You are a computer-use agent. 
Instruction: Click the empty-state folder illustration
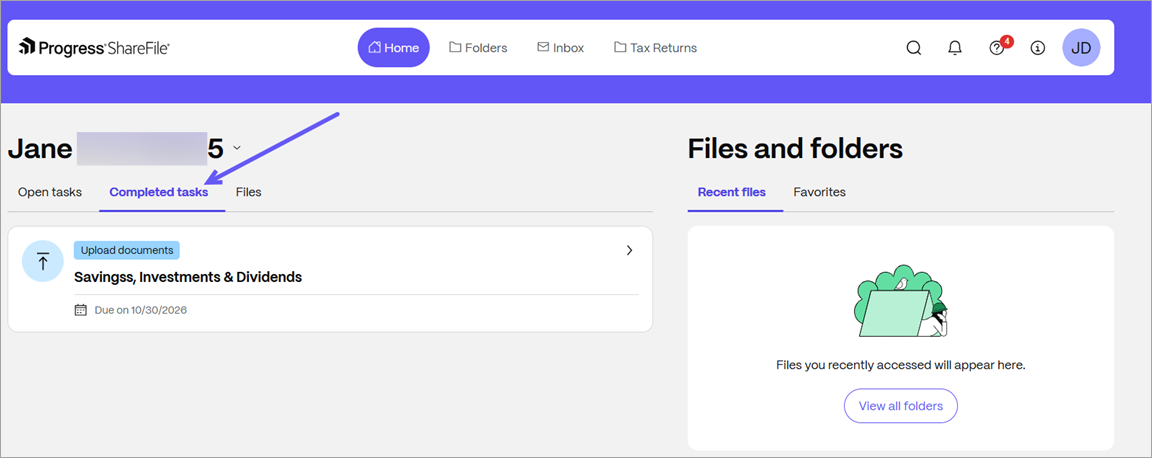pyautogui.click(x=901, y=301)
